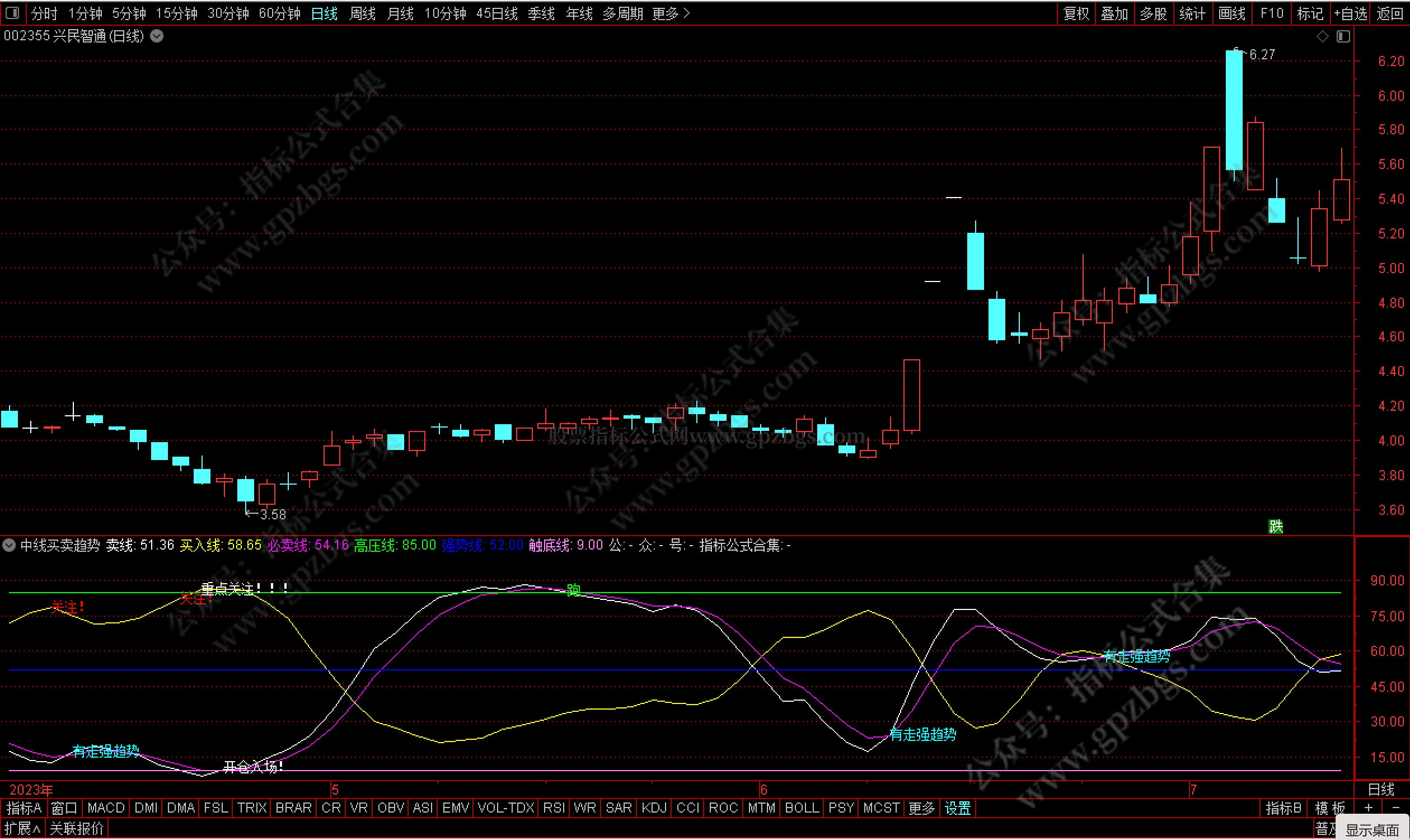Apply the TRIX indicator
This screenshot has width=1410, height=840.
pyautogui.click(x=252, y=808)
